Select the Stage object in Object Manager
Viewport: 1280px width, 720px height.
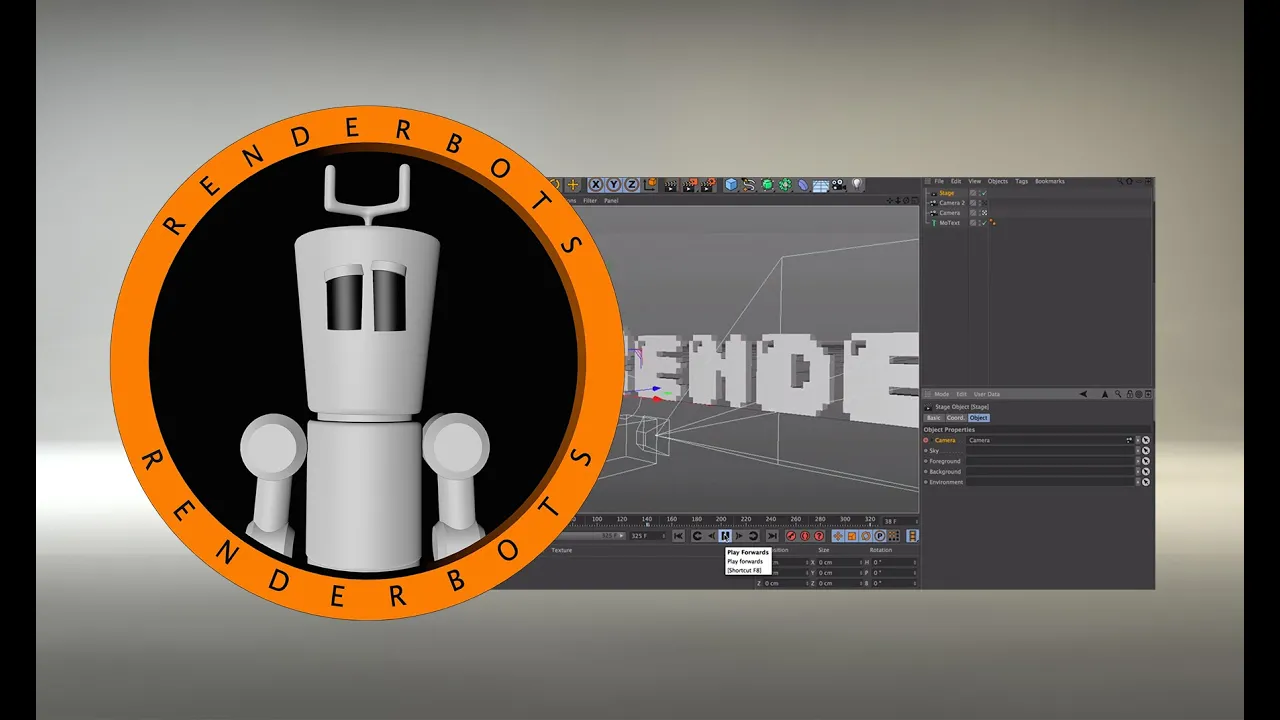[x=947, y=193]
